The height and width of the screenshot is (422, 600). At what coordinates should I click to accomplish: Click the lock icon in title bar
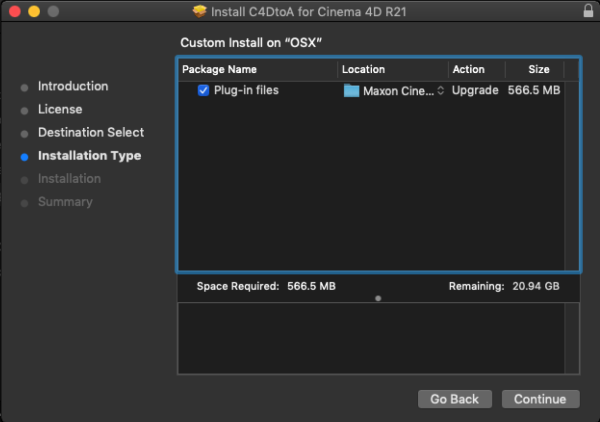585,11
